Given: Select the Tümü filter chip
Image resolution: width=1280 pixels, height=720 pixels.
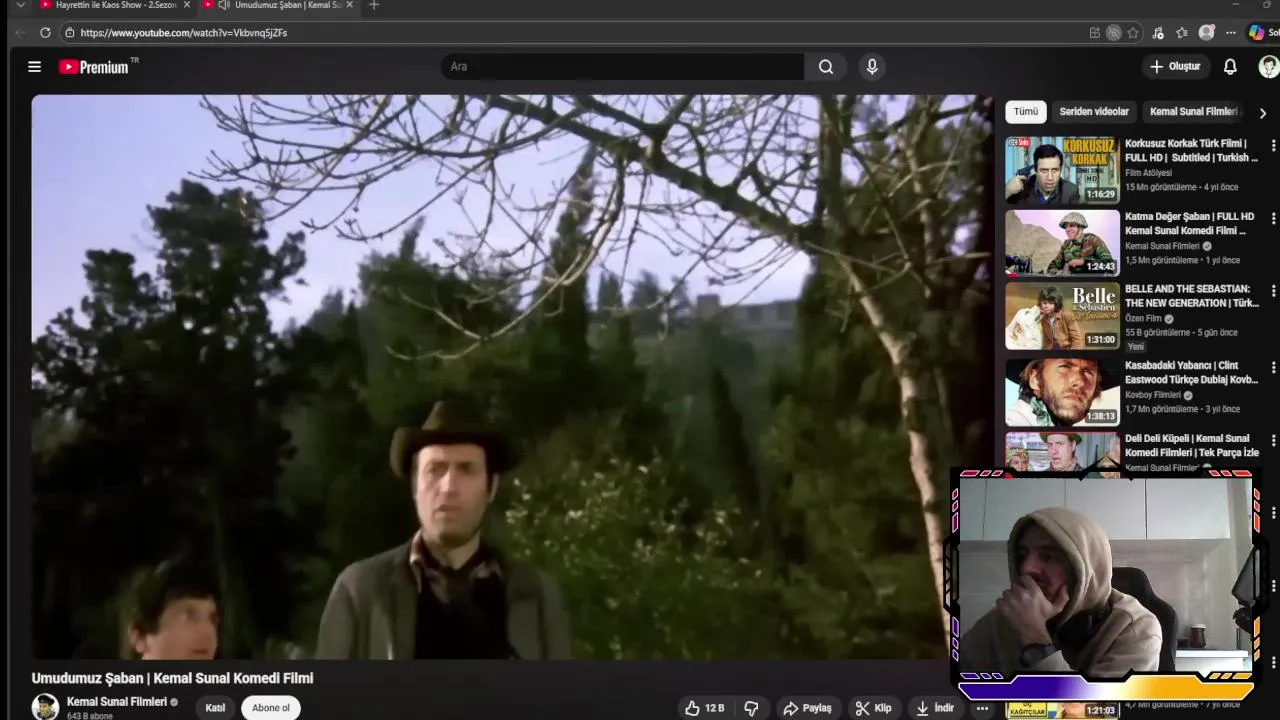Looking at the screenshot, I should [x=1026, y=112].
